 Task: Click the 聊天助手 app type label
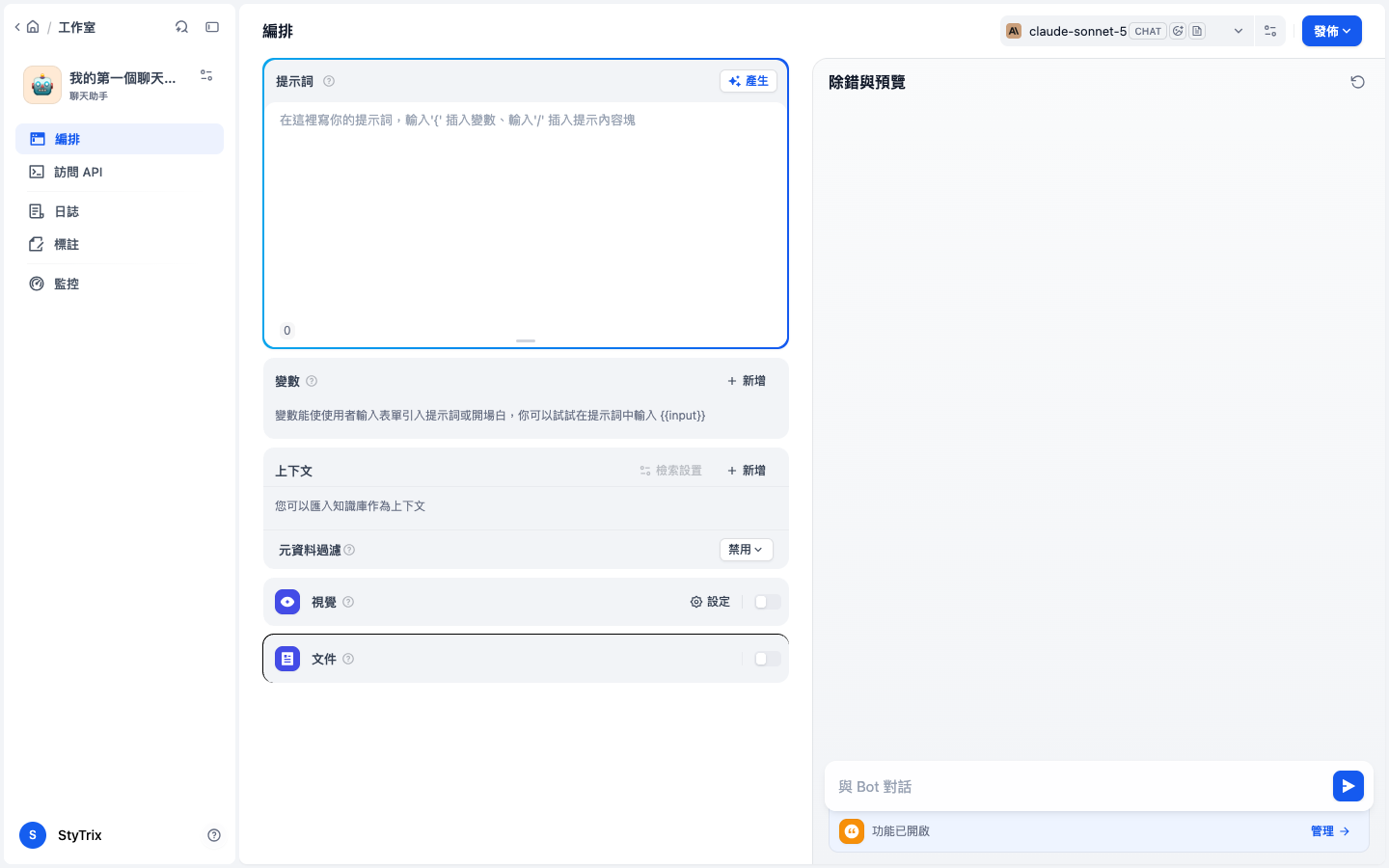[89, 95]
